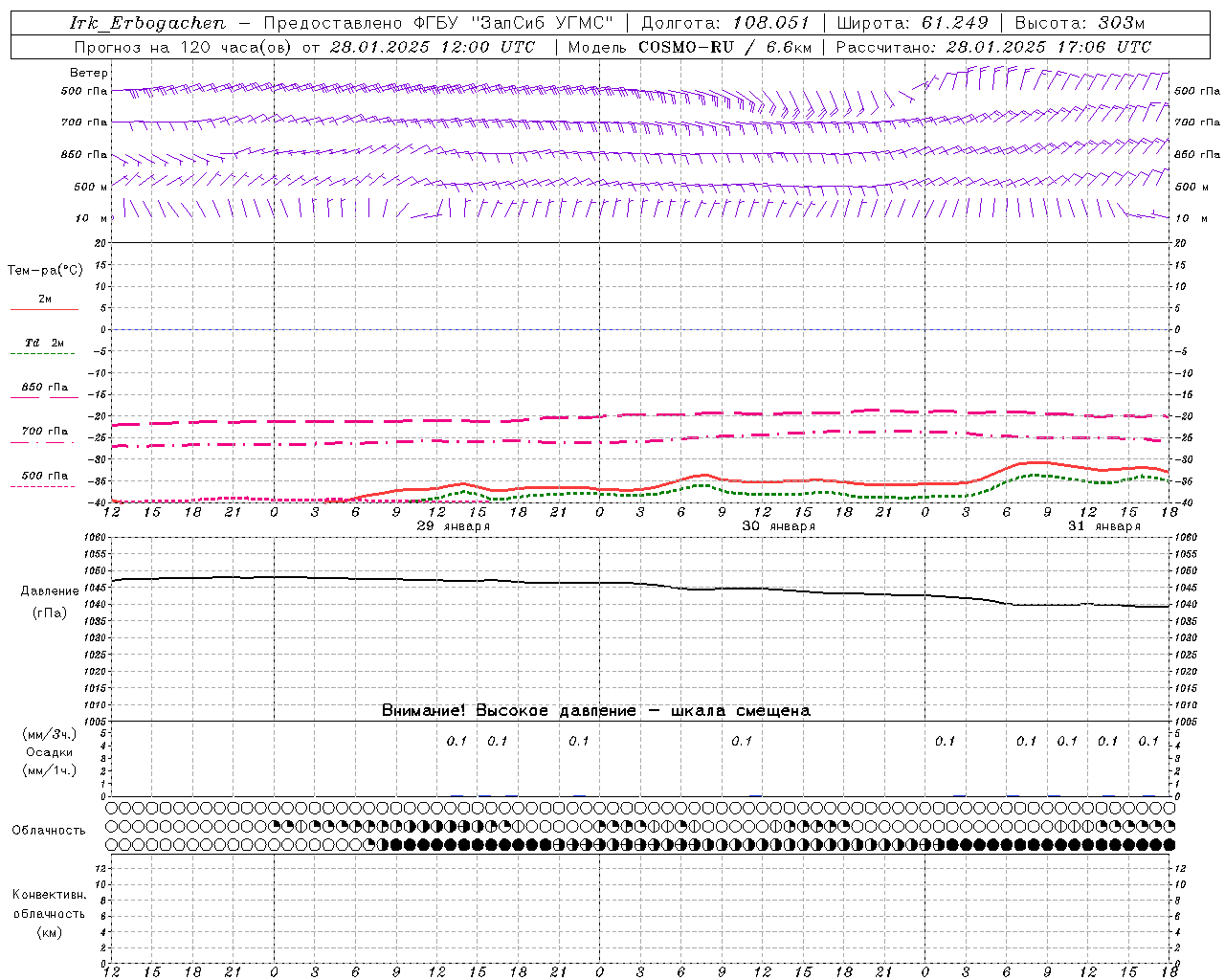The image size is (1225, 980).
Task: Click the 'Конвективн.' convective cloud label
Action: (49, 895)
